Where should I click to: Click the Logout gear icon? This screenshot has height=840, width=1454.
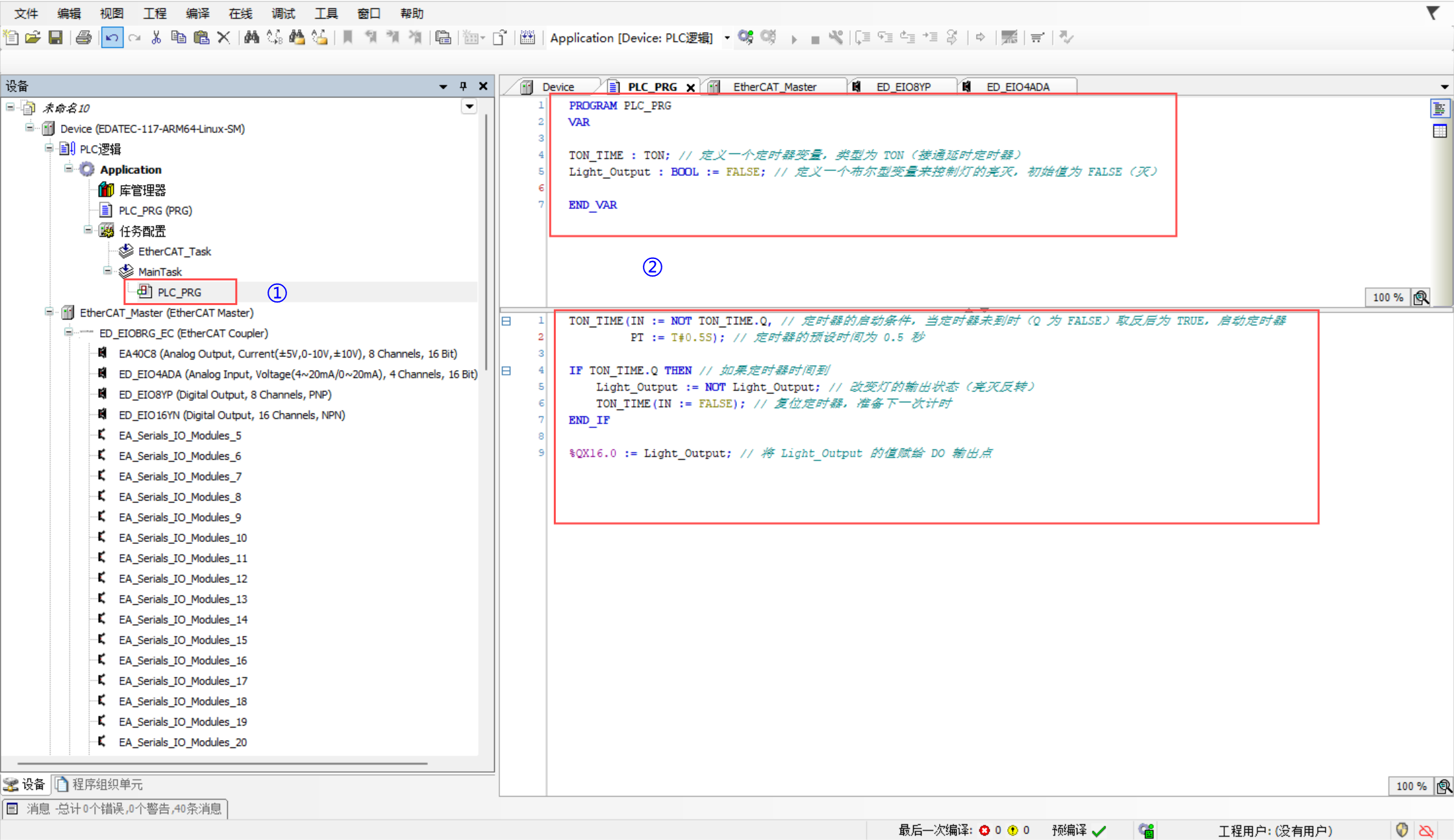pos(768,38)
